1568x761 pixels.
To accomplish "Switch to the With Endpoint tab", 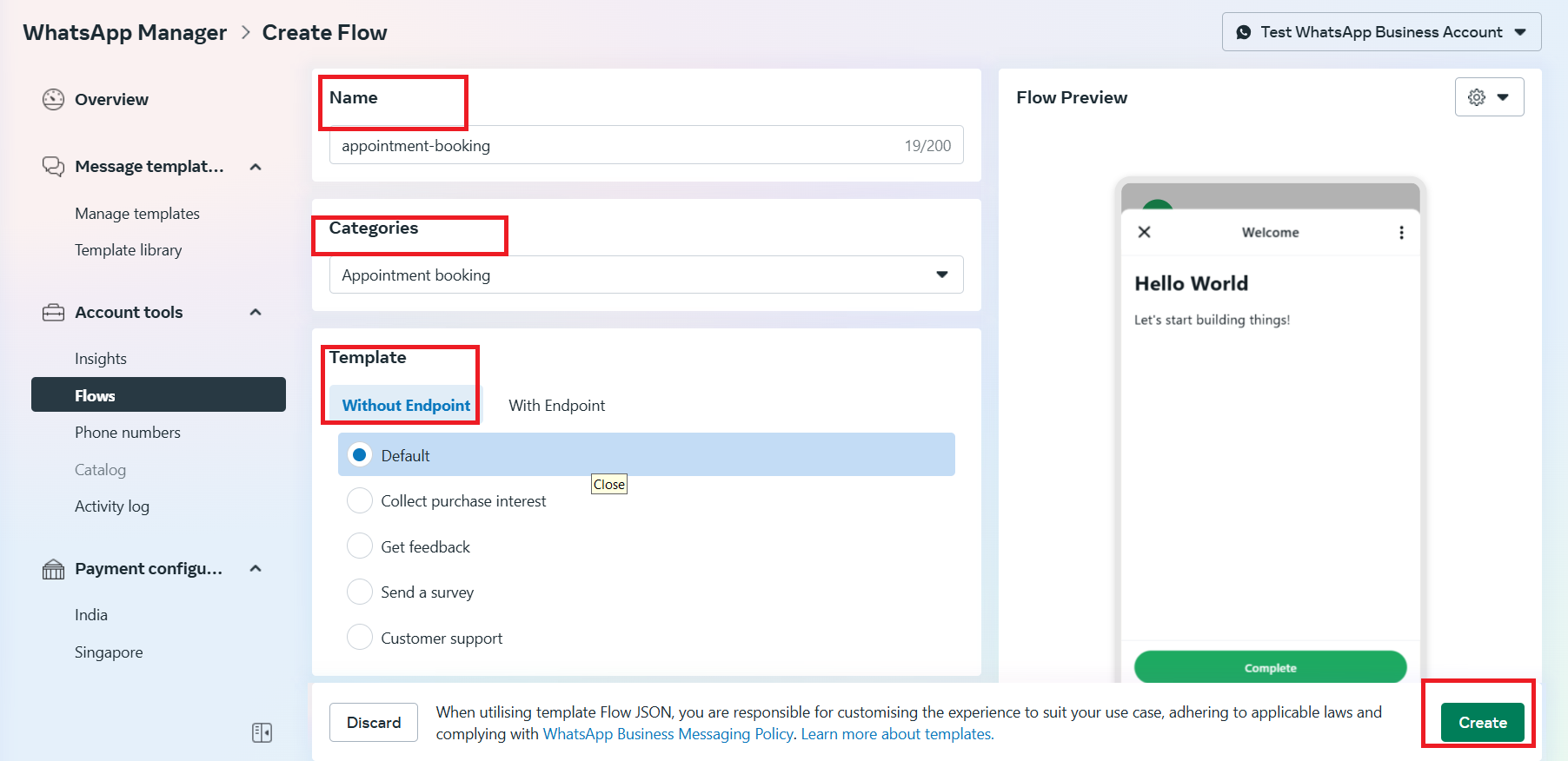I will 556,406.
